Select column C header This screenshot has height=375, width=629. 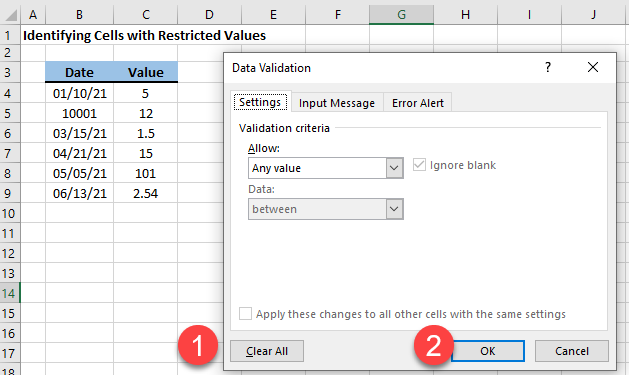146,15
